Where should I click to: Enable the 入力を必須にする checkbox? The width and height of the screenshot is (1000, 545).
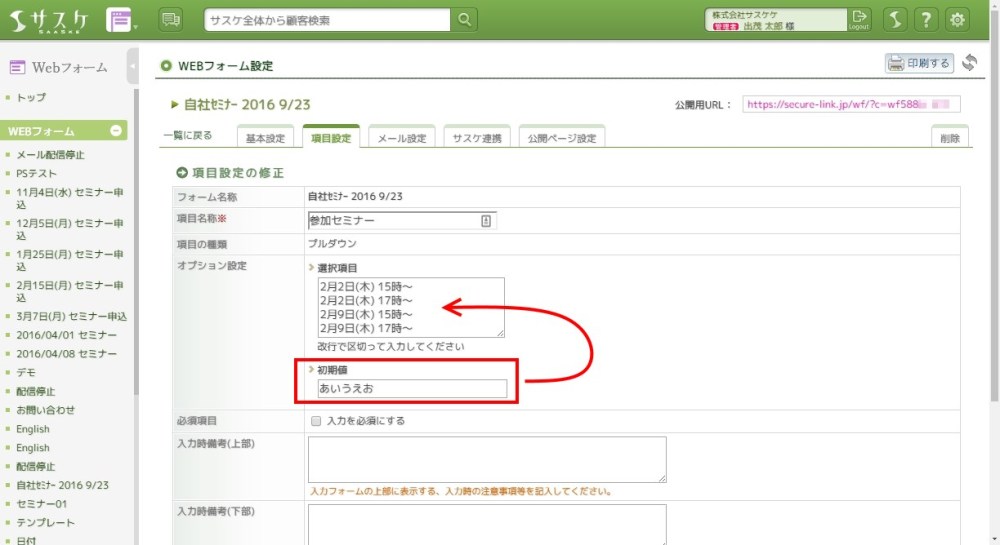point(316,421)
